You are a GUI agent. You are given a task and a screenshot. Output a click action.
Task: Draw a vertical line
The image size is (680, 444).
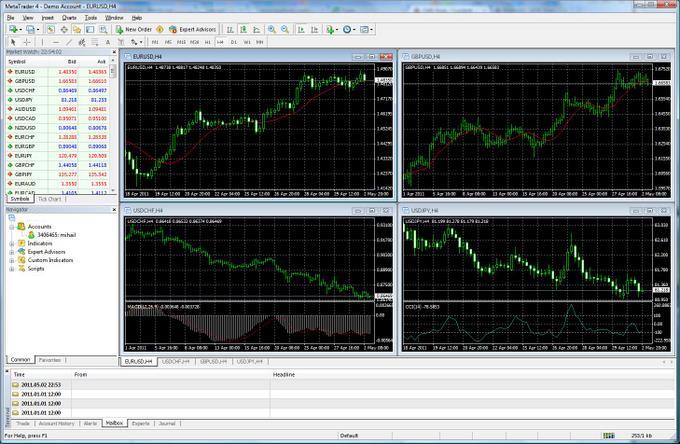pos(42,42)
